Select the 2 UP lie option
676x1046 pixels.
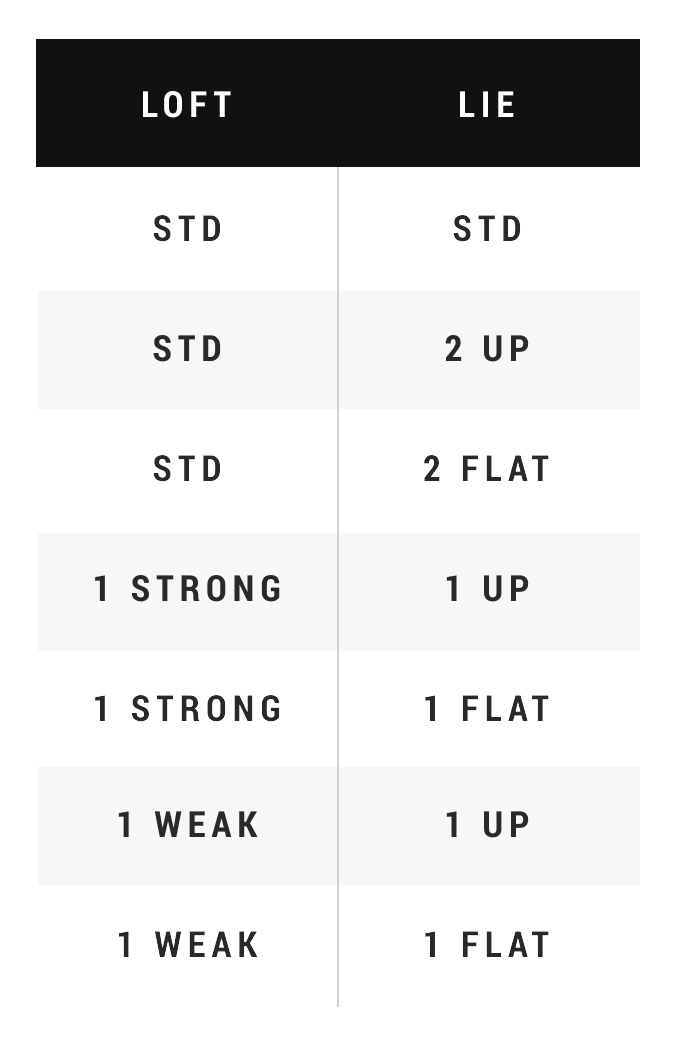coord(488,349)
